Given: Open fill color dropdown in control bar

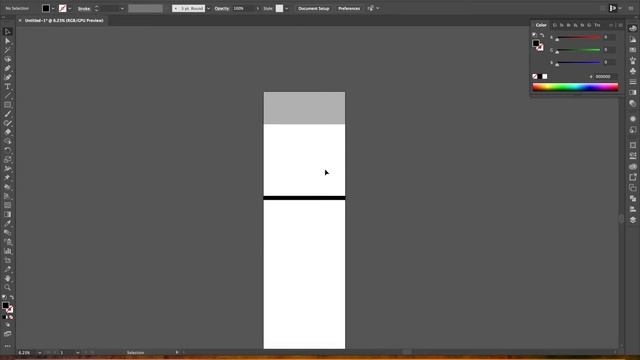Looking at the screenshot, I should pyautogui.click(x=53, y=9).
